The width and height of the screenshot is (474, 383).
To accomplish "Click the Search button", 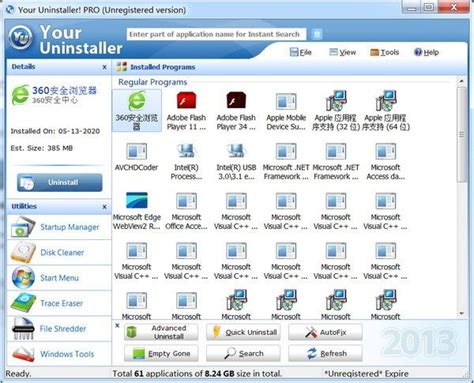I will pyautogui.click(x=243, y=353).
